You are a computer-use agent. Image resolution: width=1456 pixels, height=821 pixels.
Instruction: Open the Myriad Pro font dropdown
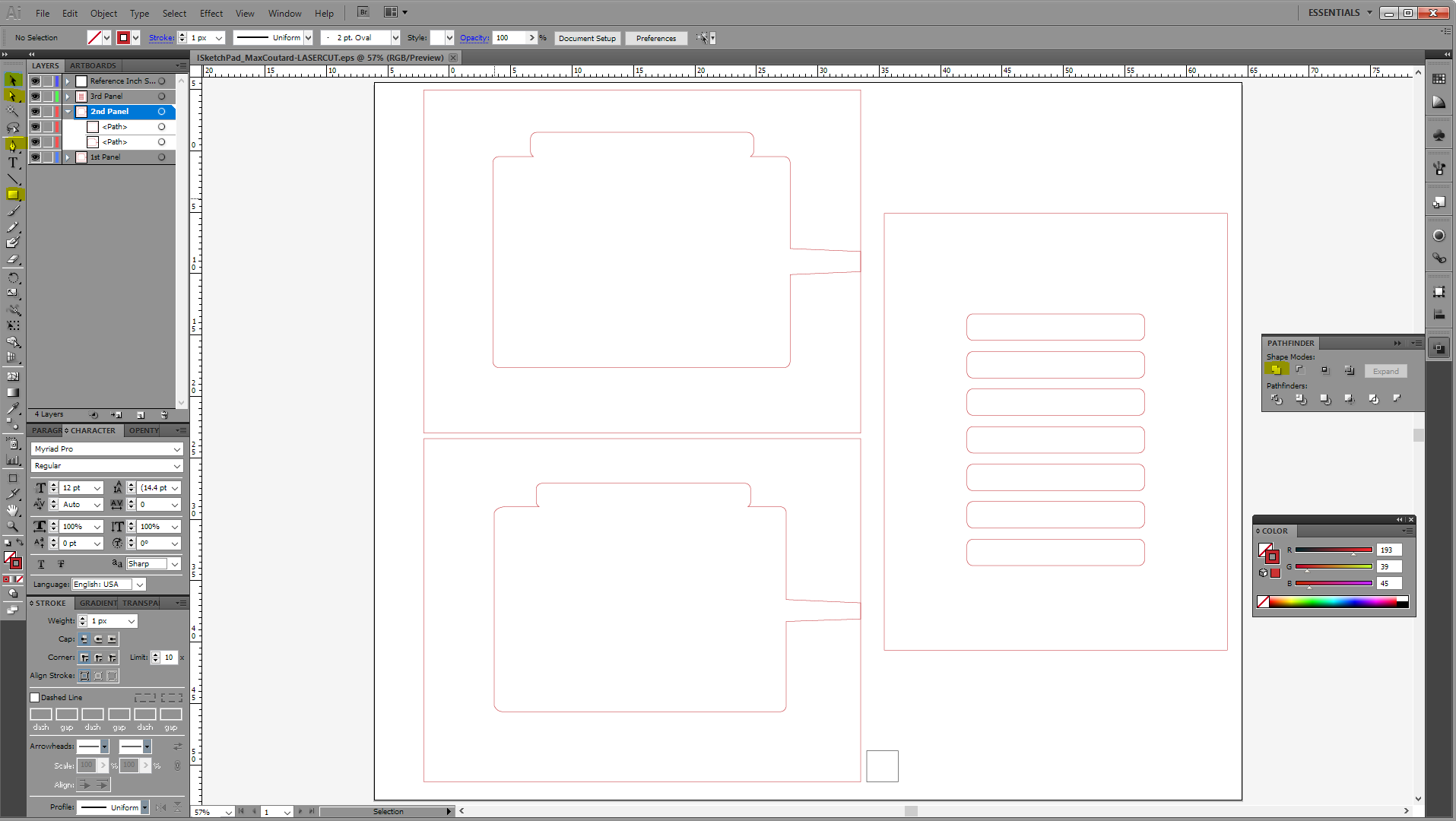click(x=176, y=449)
